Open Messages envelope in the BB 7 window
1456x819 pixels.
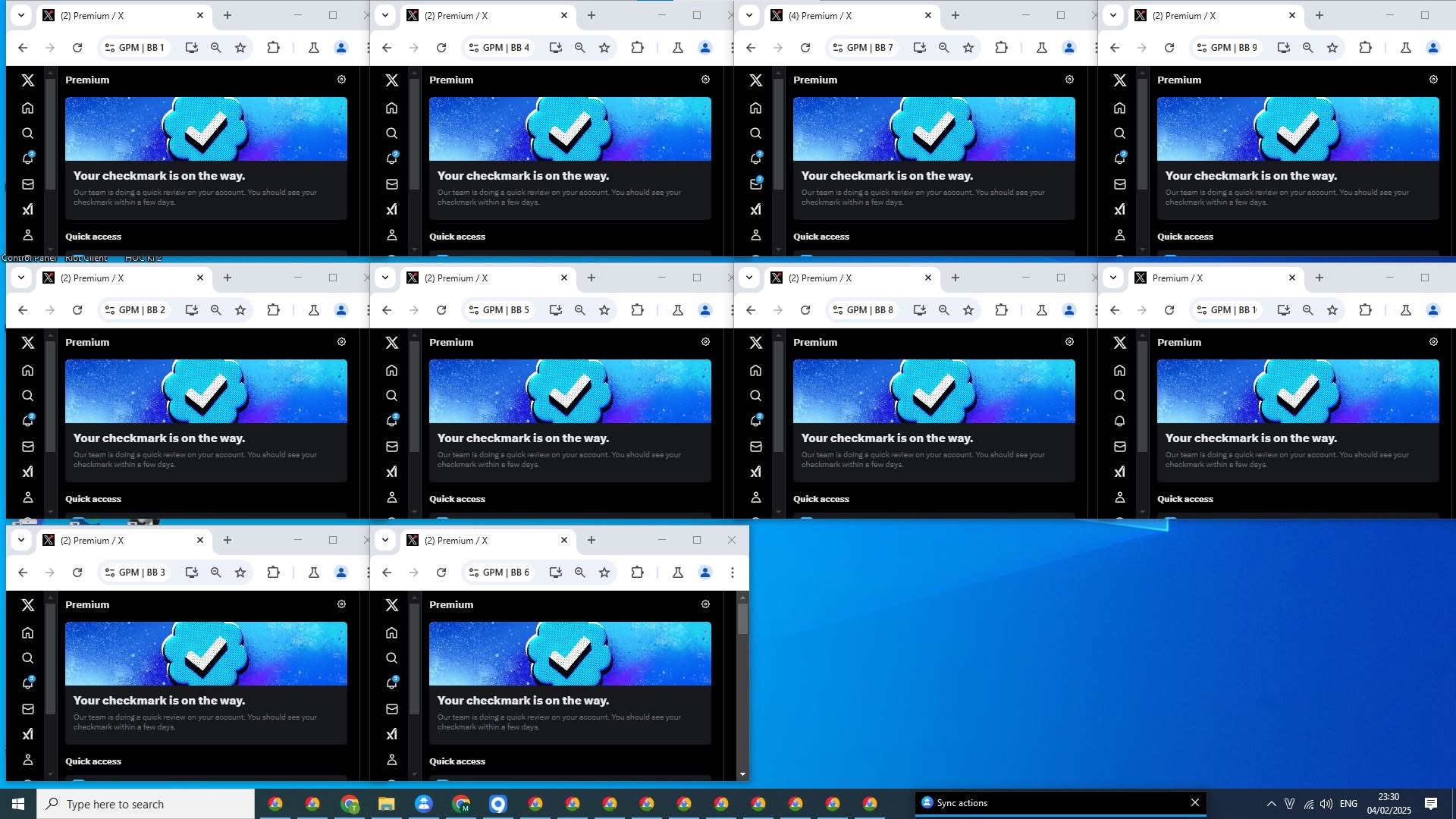coord(756,184)
